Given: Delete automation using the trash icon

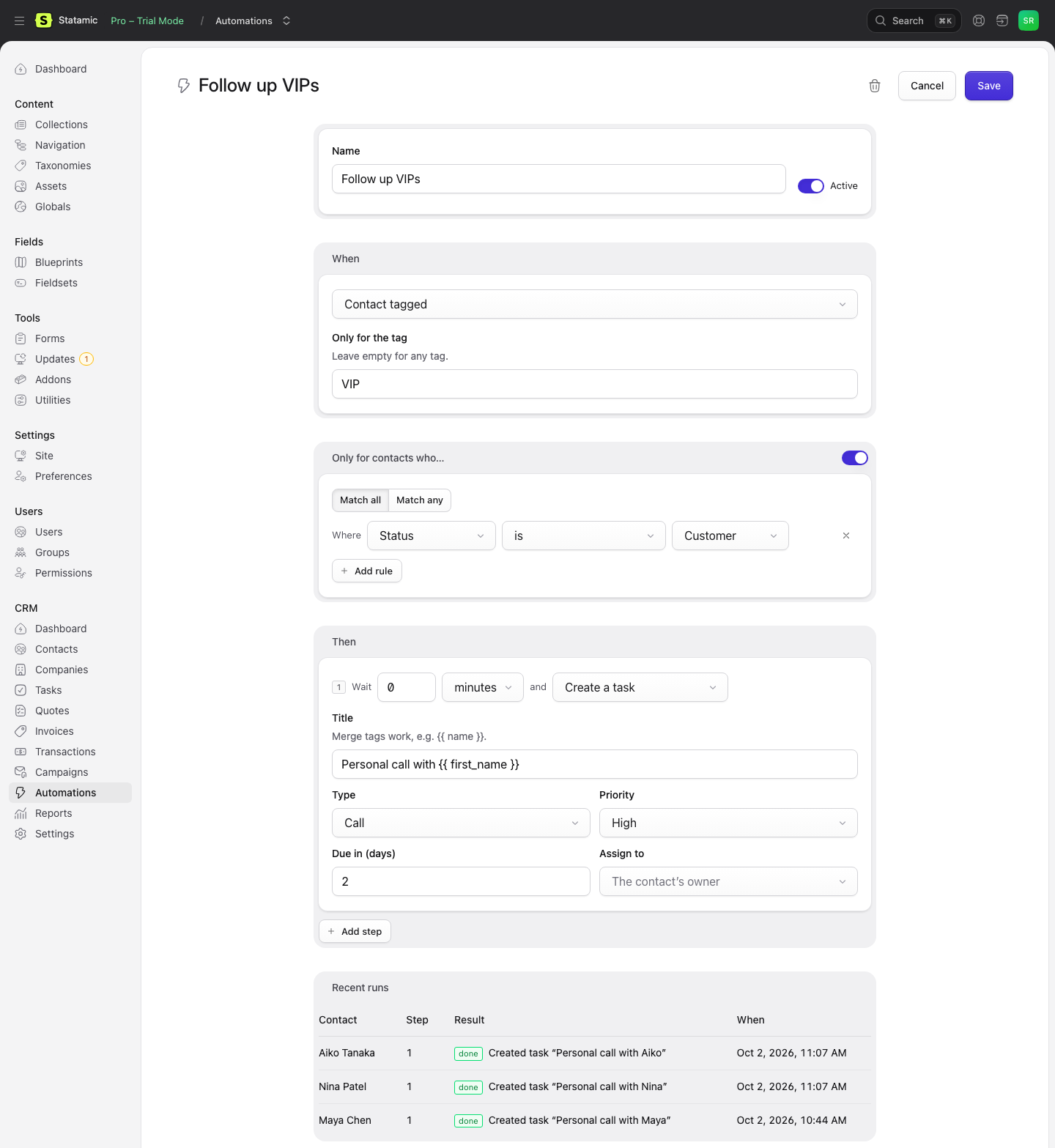Looking at the screenshot, I should point(875,86).
